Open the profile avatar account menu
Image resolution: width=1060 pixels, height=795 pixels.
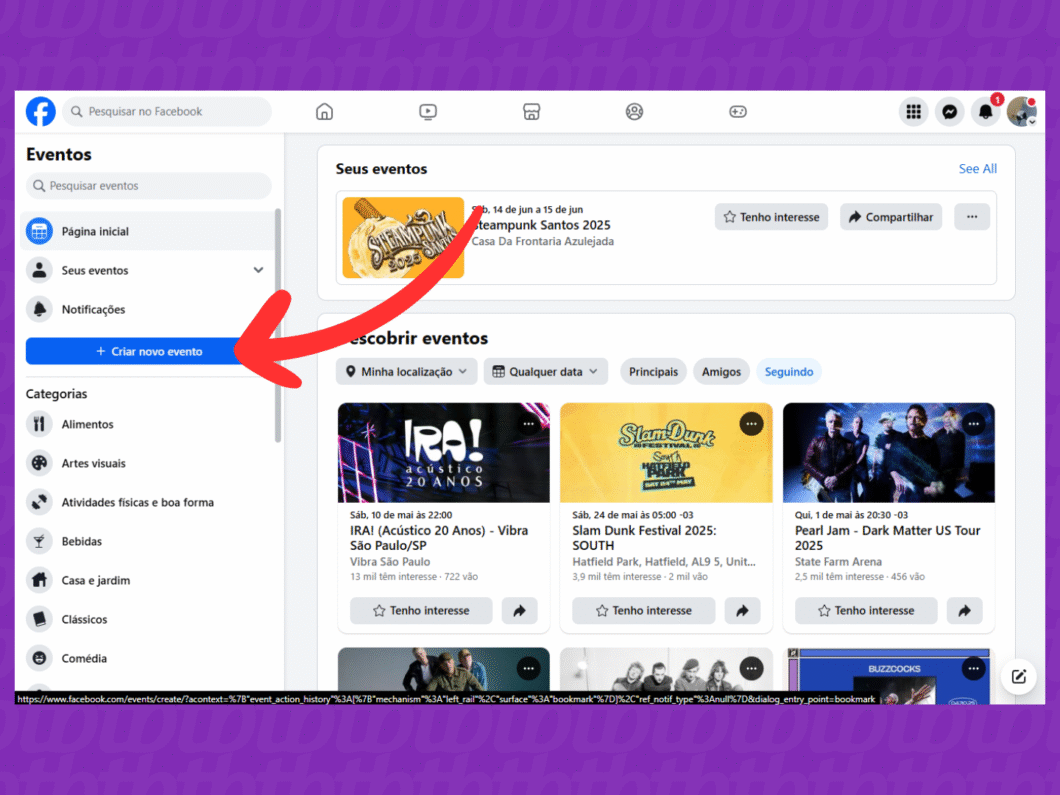click(1021, 112)
